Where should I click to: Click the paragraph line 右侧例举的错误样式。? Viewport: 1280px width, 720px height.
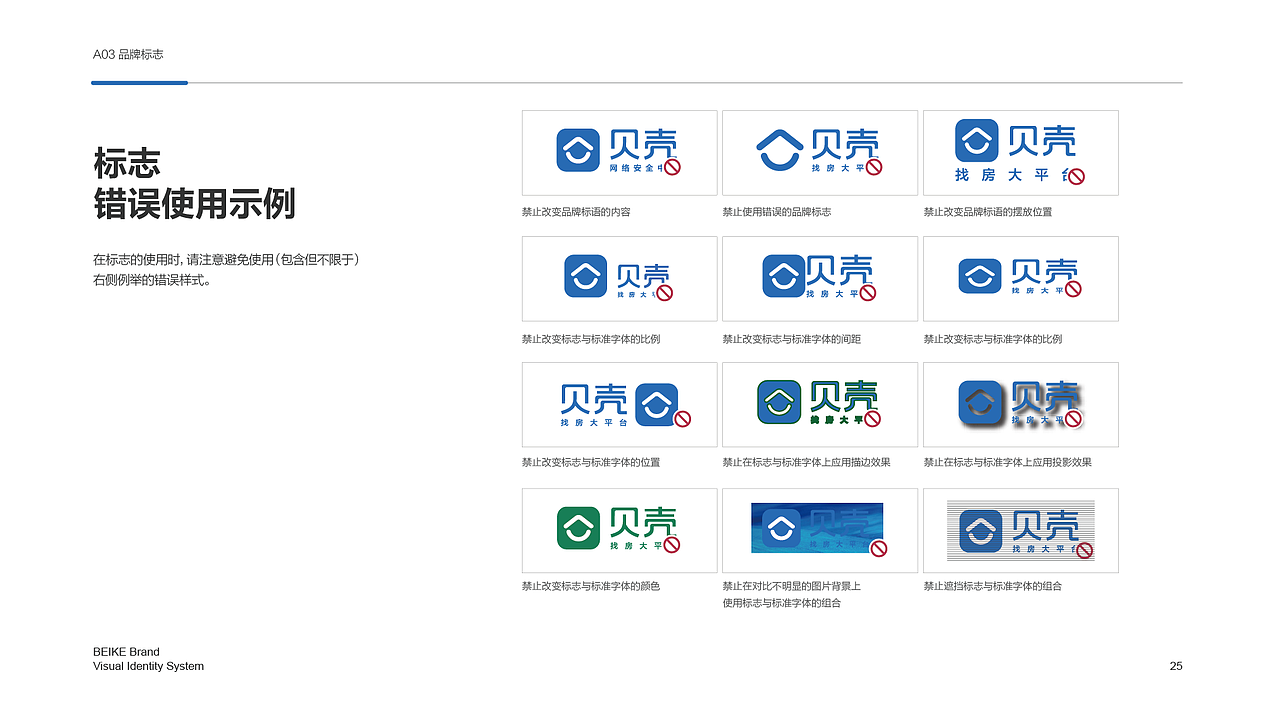point(152,280)
